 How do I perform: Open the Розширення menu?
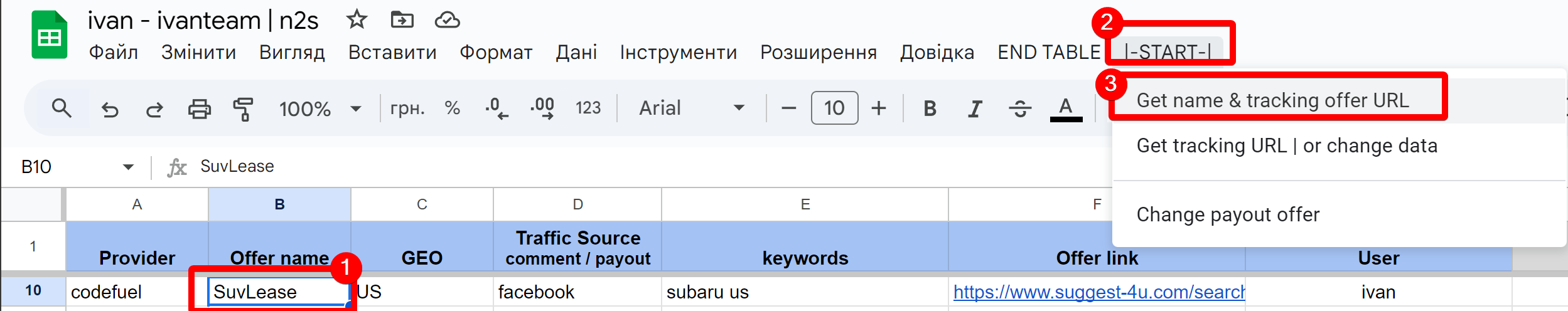[819, 52]
